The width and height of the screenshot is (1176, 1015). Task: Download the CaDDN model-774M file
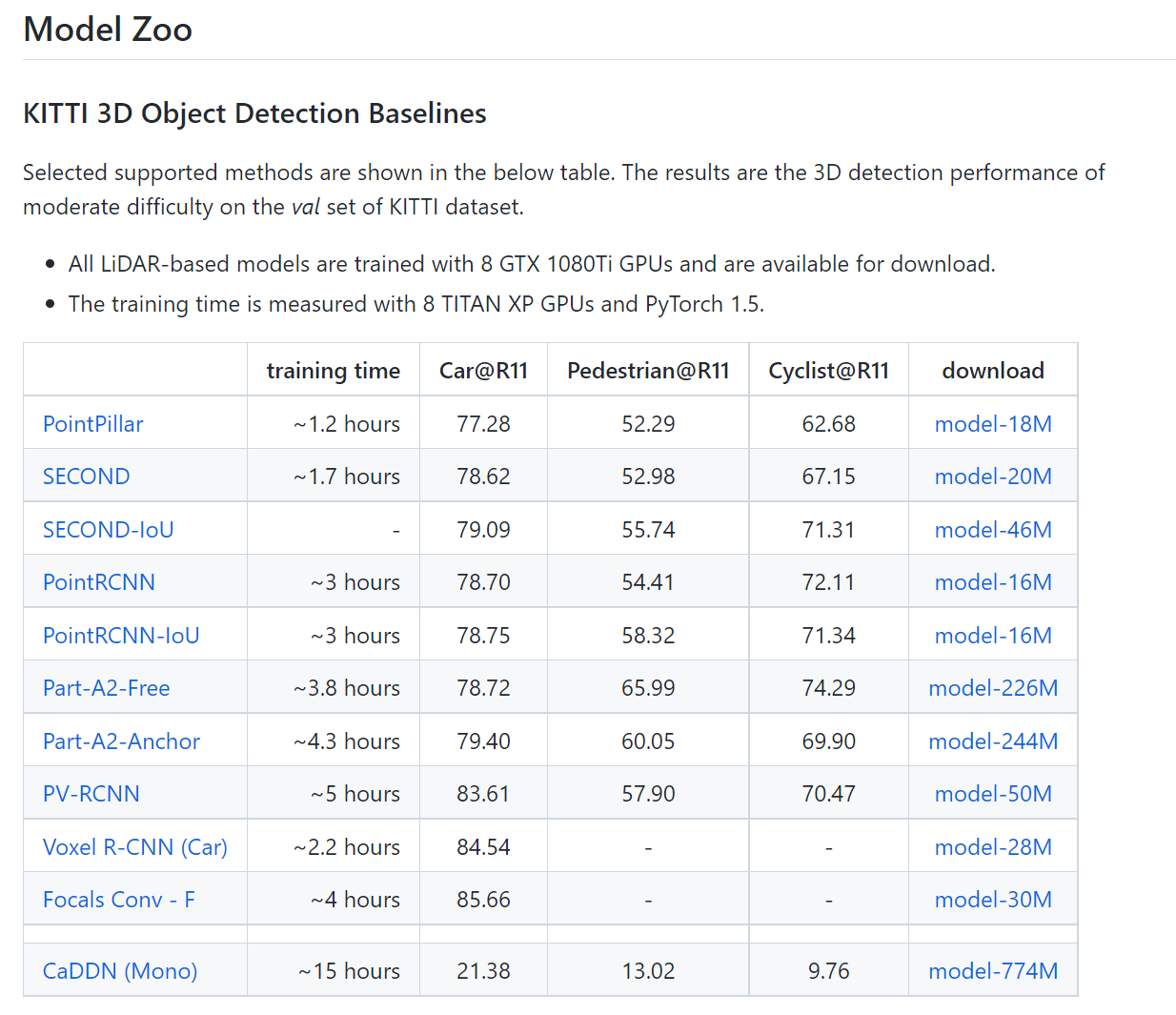coord(993,971)
